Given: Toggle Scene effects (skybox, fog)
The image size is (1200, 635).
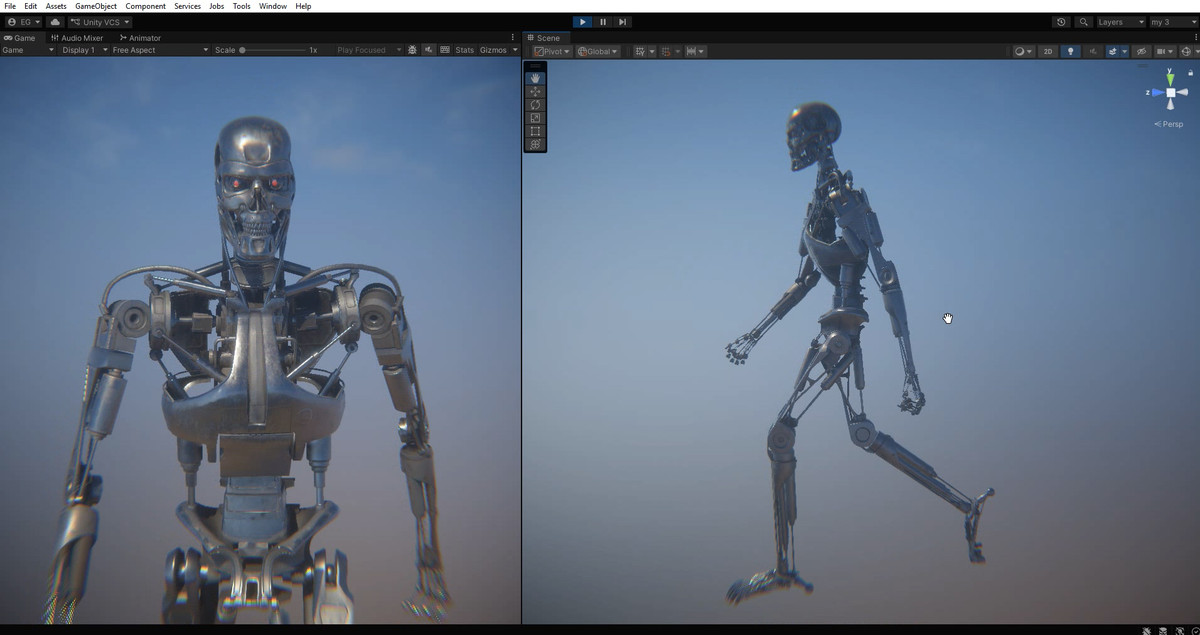Looking at the screenshot, I should pos(1113,51).
